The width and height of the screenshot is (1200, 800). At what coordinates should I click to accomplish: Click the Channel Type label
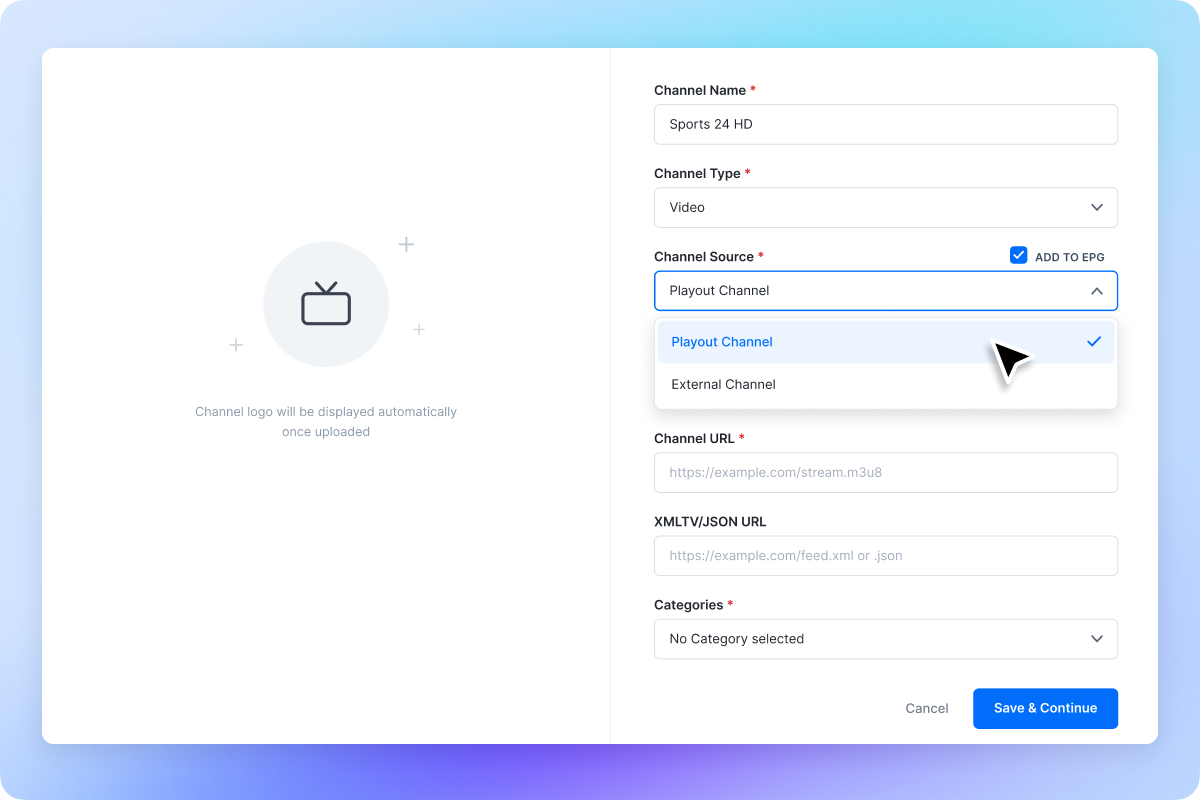tap(697, 174)
